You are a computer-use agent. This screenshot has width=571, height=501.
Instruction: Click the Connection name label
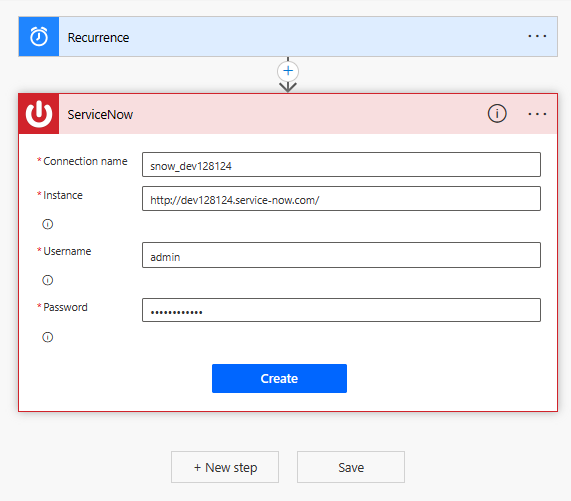[85, 161]
